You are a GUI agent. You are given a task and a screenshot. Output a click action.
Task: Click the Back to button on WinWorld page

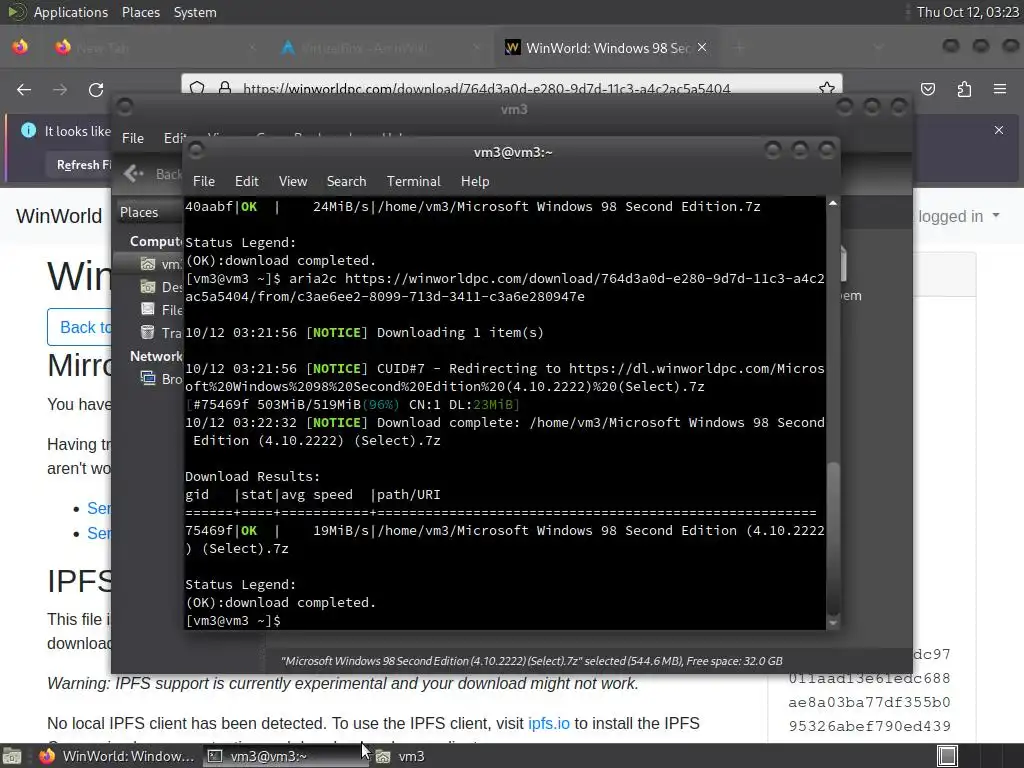click(80, 327)
